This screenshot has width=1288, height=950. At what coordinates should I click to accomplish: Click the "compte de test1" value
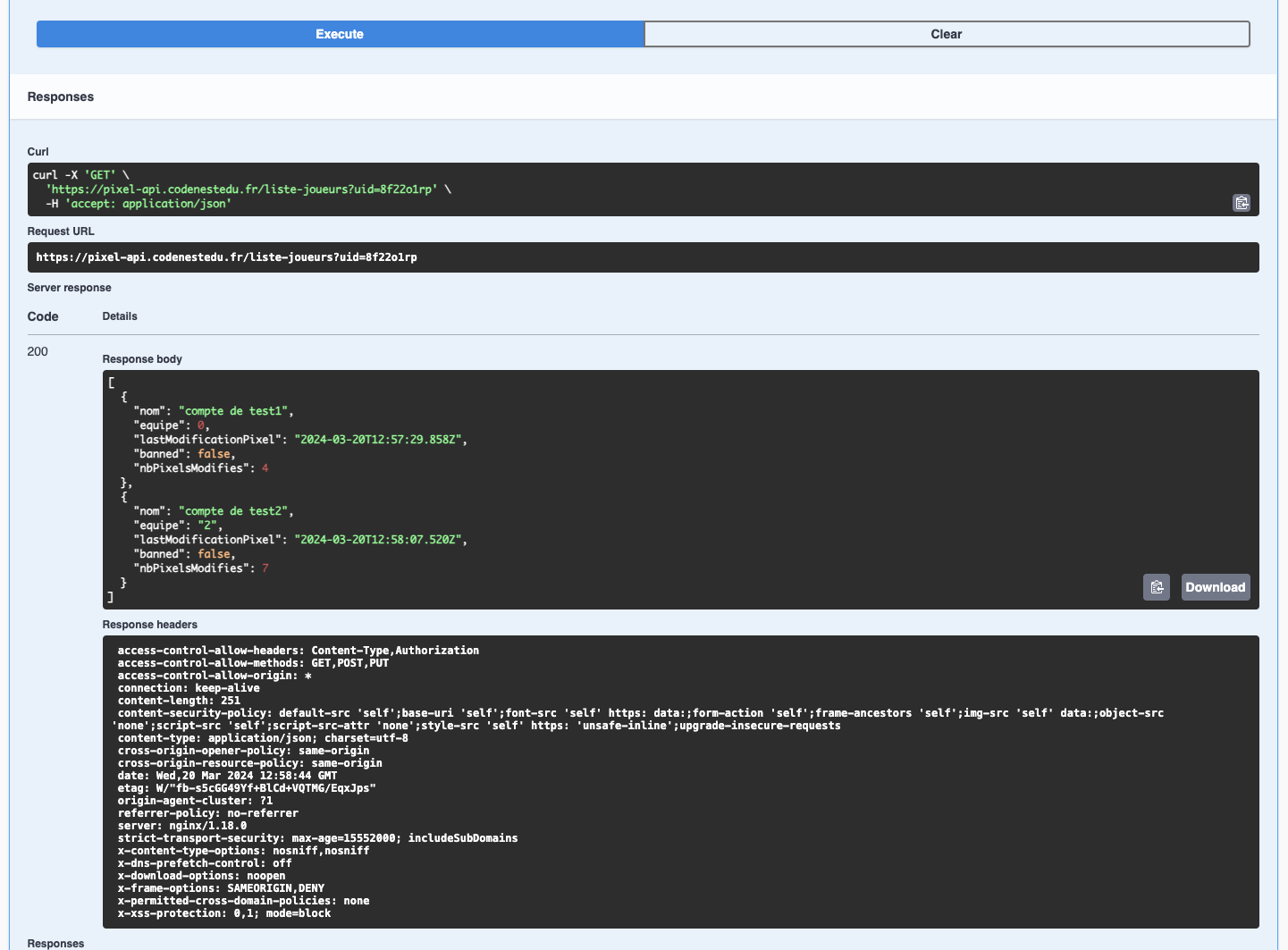(x=233, y=411)
